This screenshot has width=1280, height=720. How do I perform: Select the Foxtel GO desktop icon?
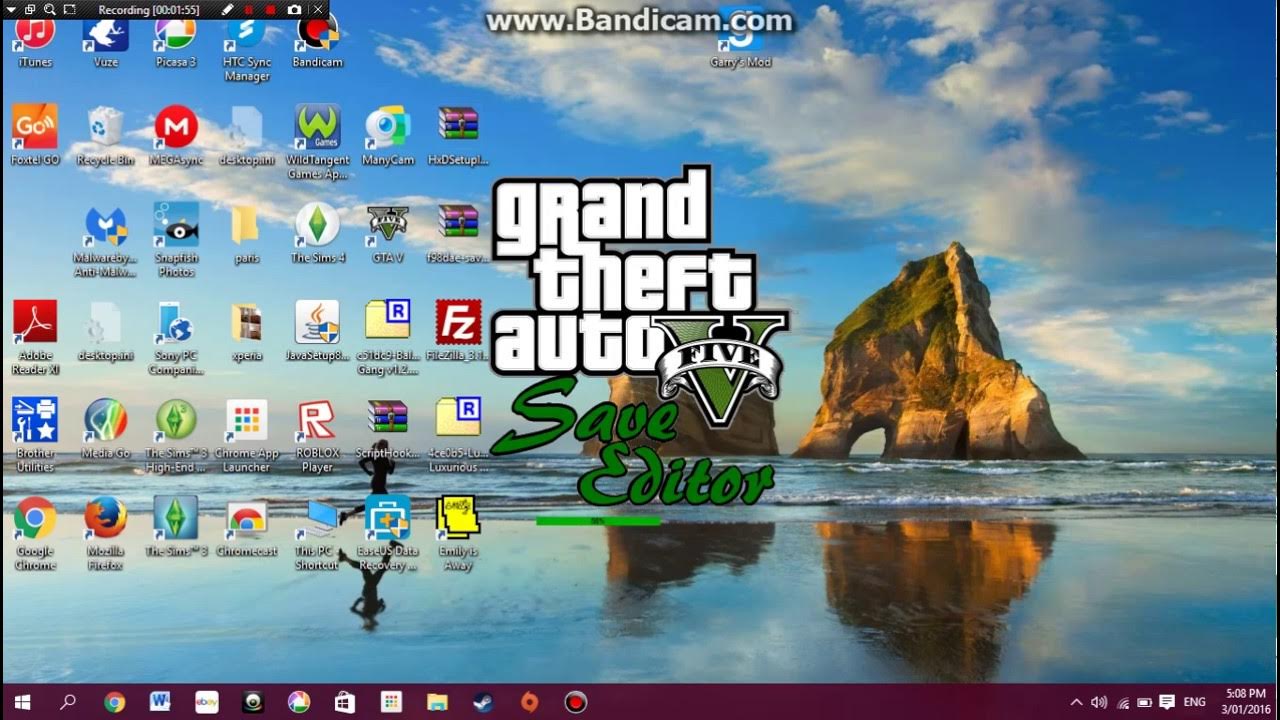tap(35, 136)
